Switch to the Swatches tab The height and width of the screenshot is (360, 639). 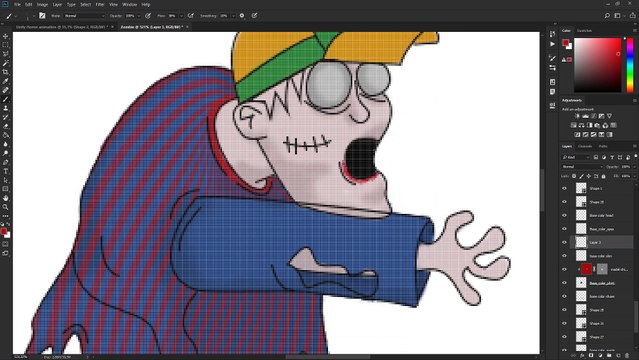click(x=584, y=31)
